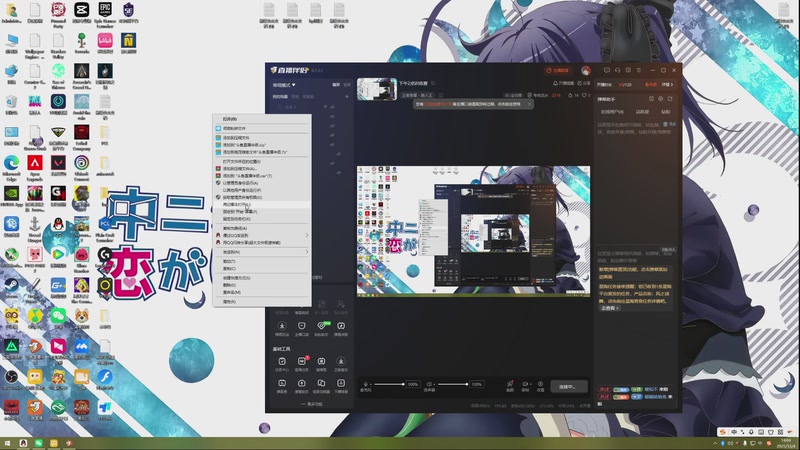Open the message icon in 直播伴侣 title bar
The height and width of the screenshot is (450, 800).
607,70
